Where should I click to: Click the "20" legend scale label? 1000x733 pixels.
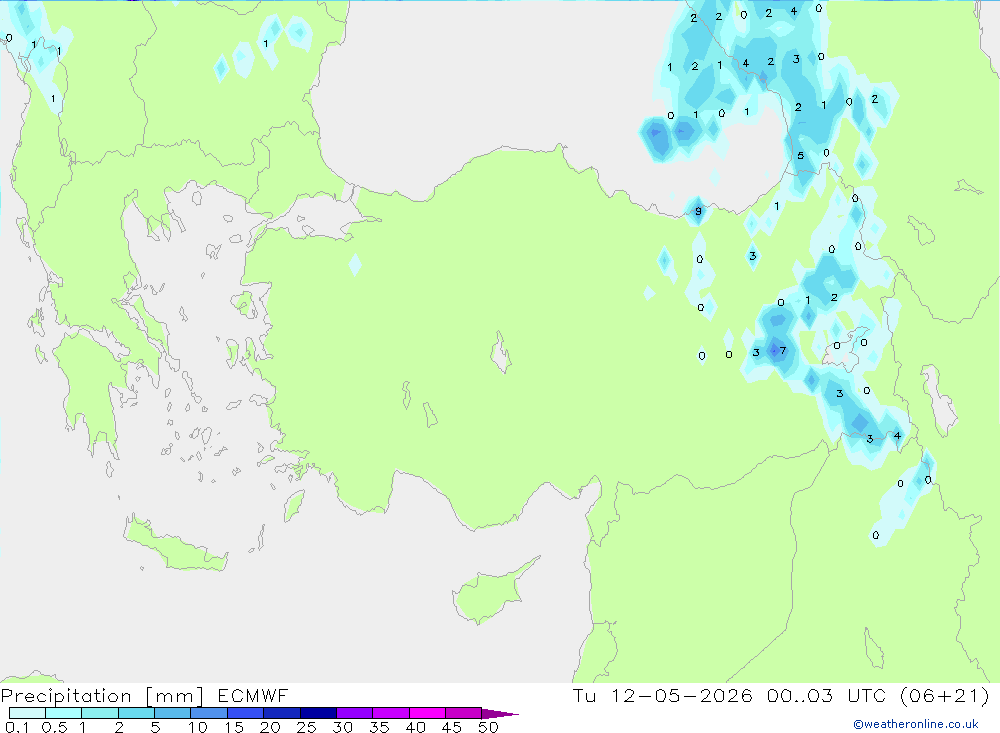(270, 727)
